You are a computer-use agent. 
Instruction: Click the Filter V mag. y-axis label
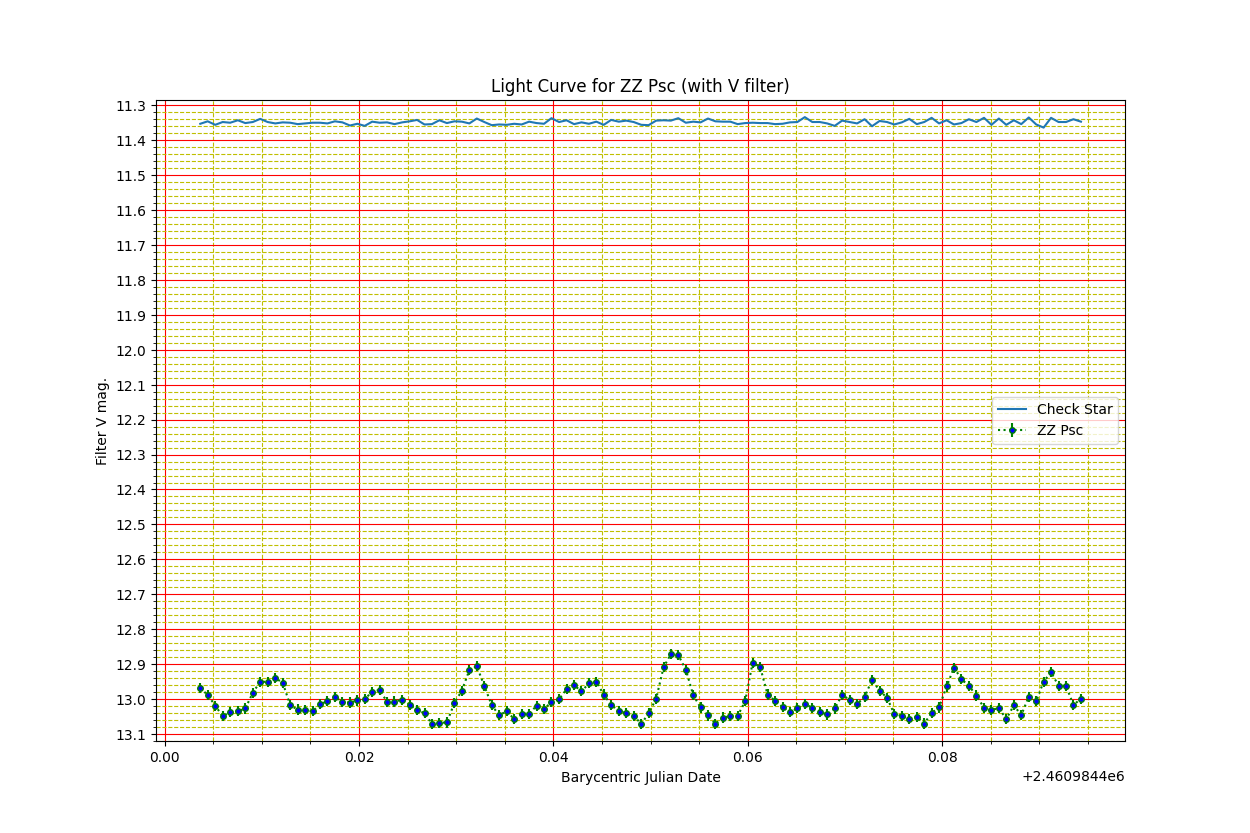point(102,421)
